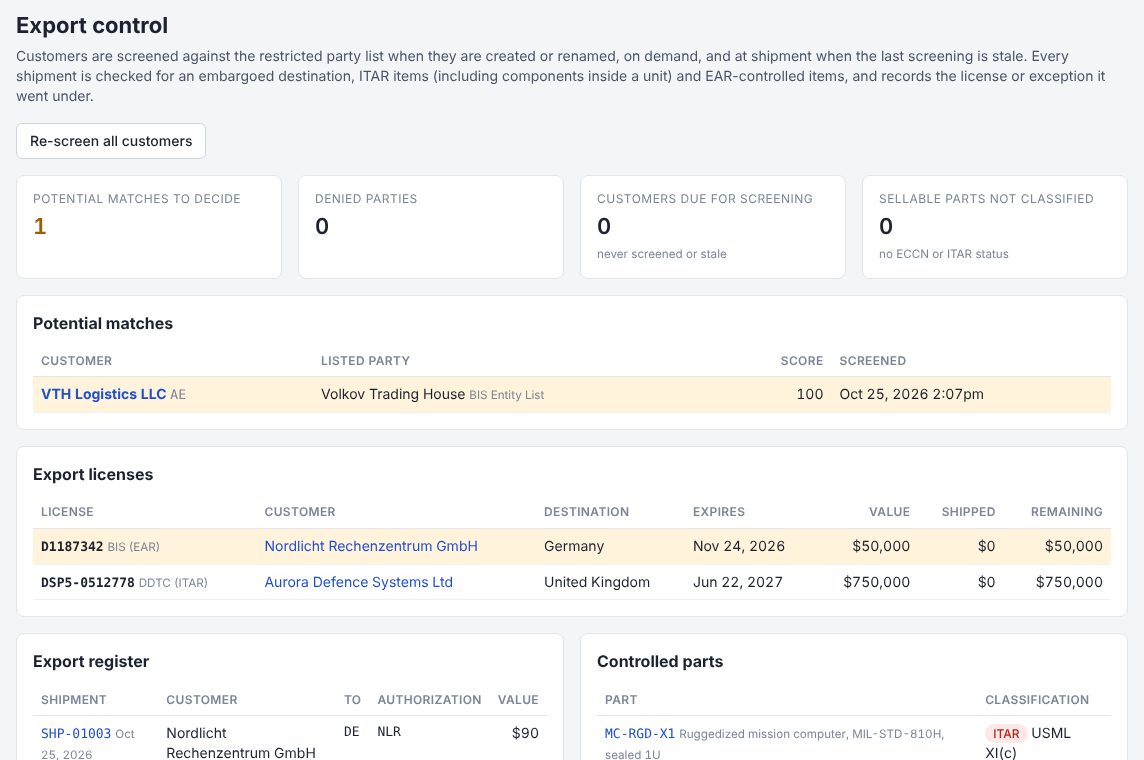Click the expiry date Nov 24, 2026

pos(738,546)
